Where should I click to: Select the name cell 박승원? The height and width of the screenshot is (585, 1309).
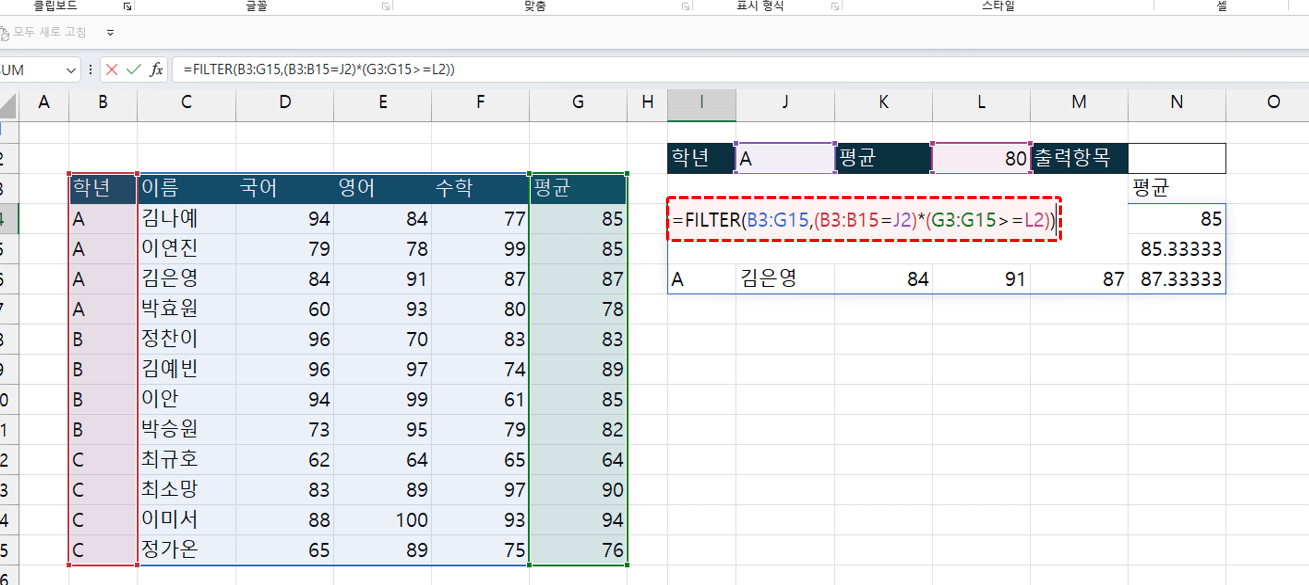[187, 429]
